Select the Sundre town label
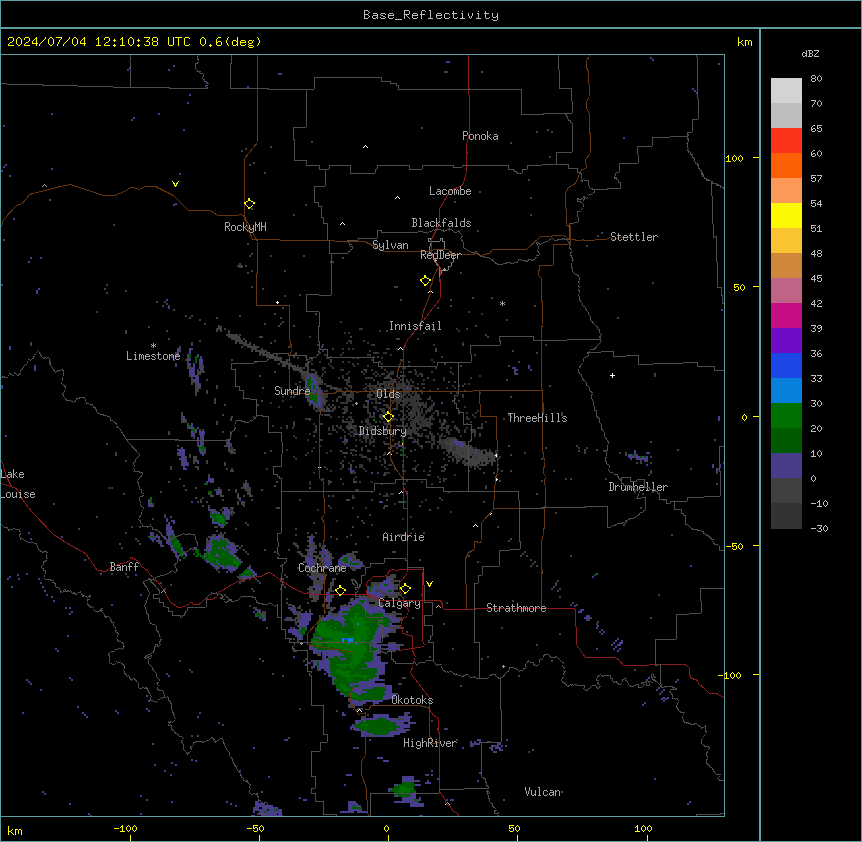 click(x=292, y=391)
